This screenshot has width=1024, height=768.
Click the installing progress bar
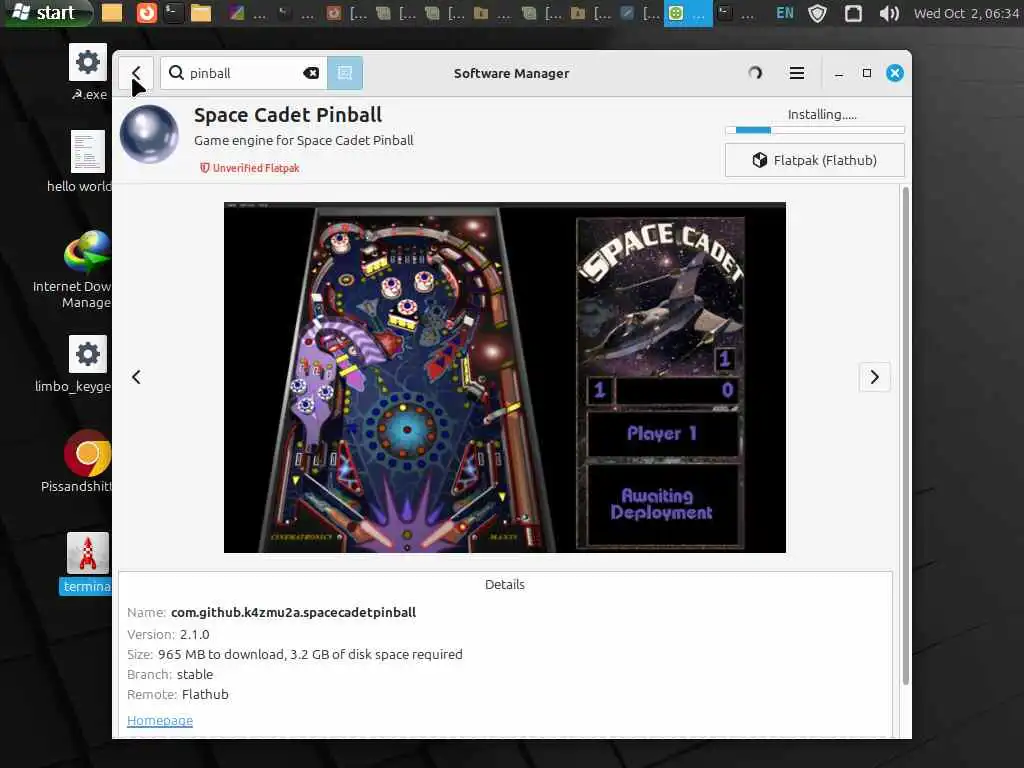tap(814, 130)
